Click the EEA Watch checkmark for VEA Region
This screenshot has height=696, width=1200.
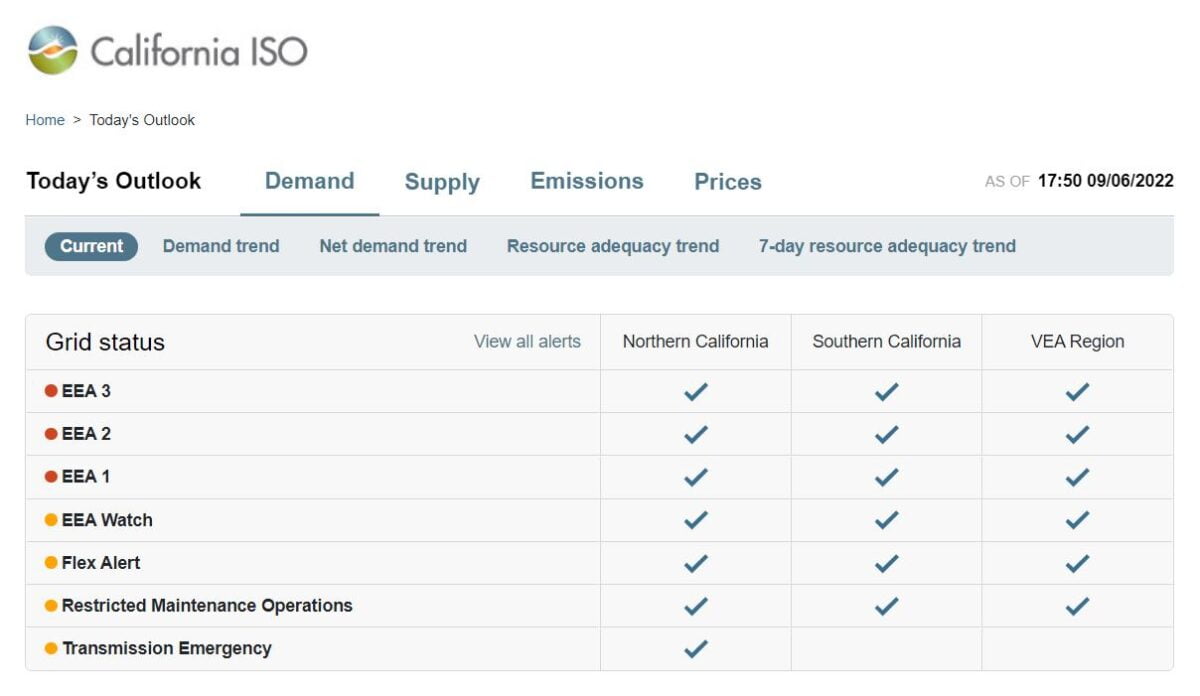point(1077,520)
